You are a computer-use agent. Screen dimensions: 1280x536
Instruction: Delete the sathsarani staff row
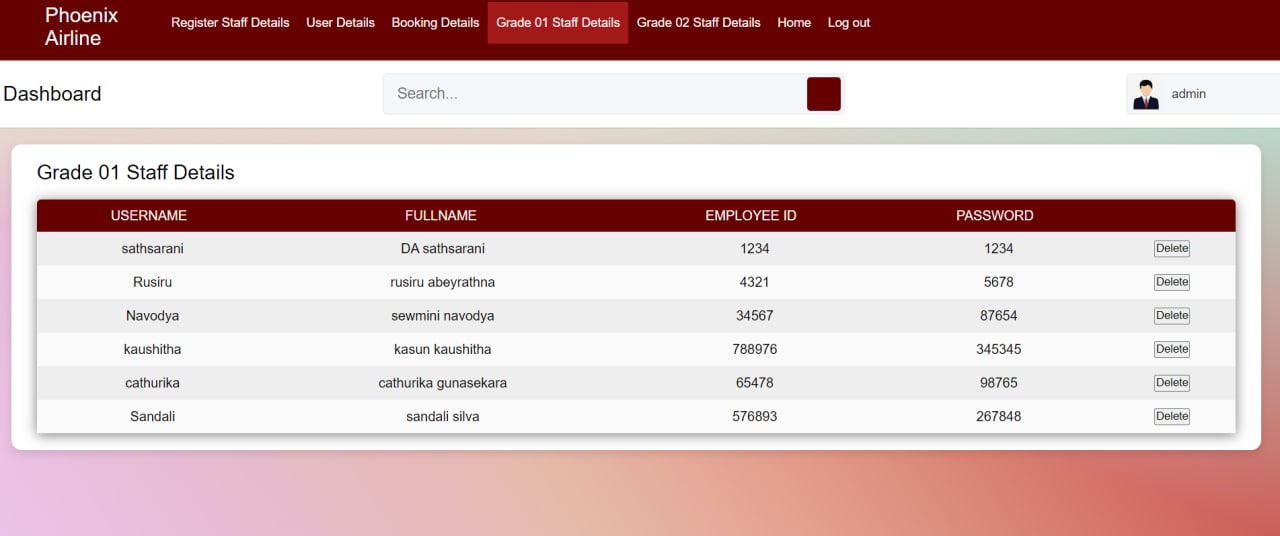pyautogui.click(x=1172, y=249)
